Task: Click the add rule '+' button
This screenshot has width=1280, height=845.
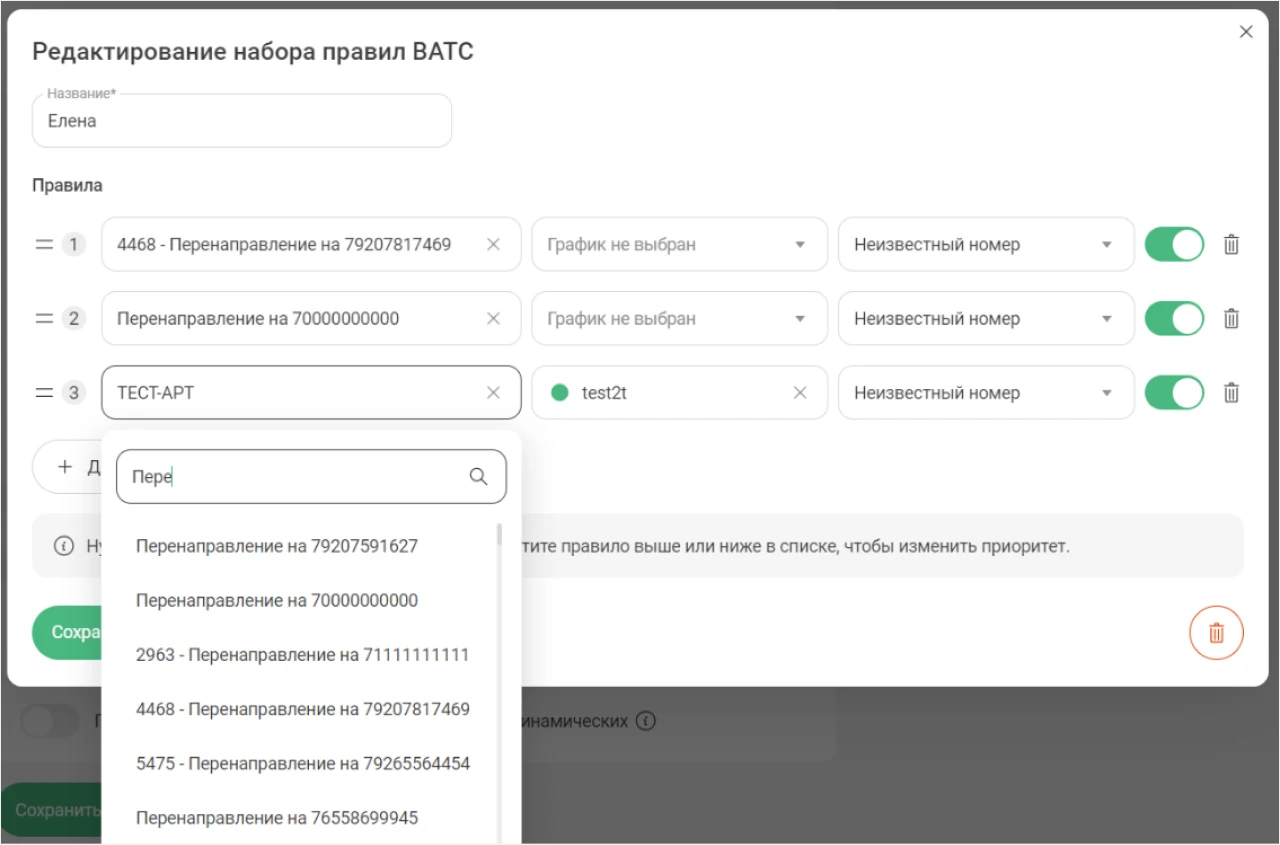Action: (67, 467)
